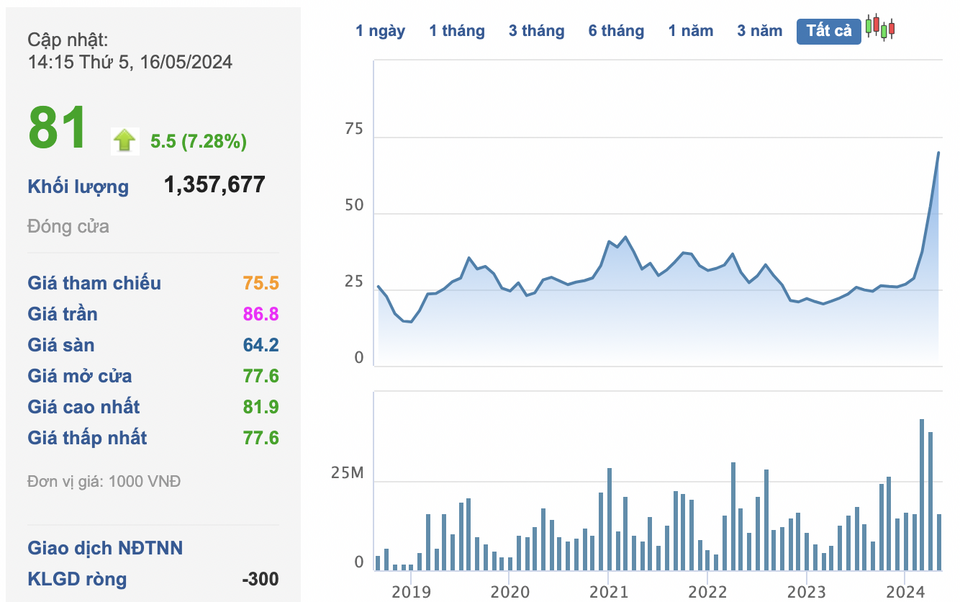Click the 'KLGD ròng' label
Image resolution: width=960 pixels, height=602 pixels.
coord(77,579)
